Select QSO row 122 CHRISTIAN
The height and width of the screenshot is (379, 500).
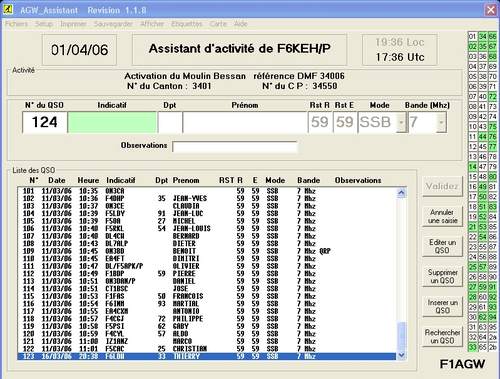[x=207, y=349]
